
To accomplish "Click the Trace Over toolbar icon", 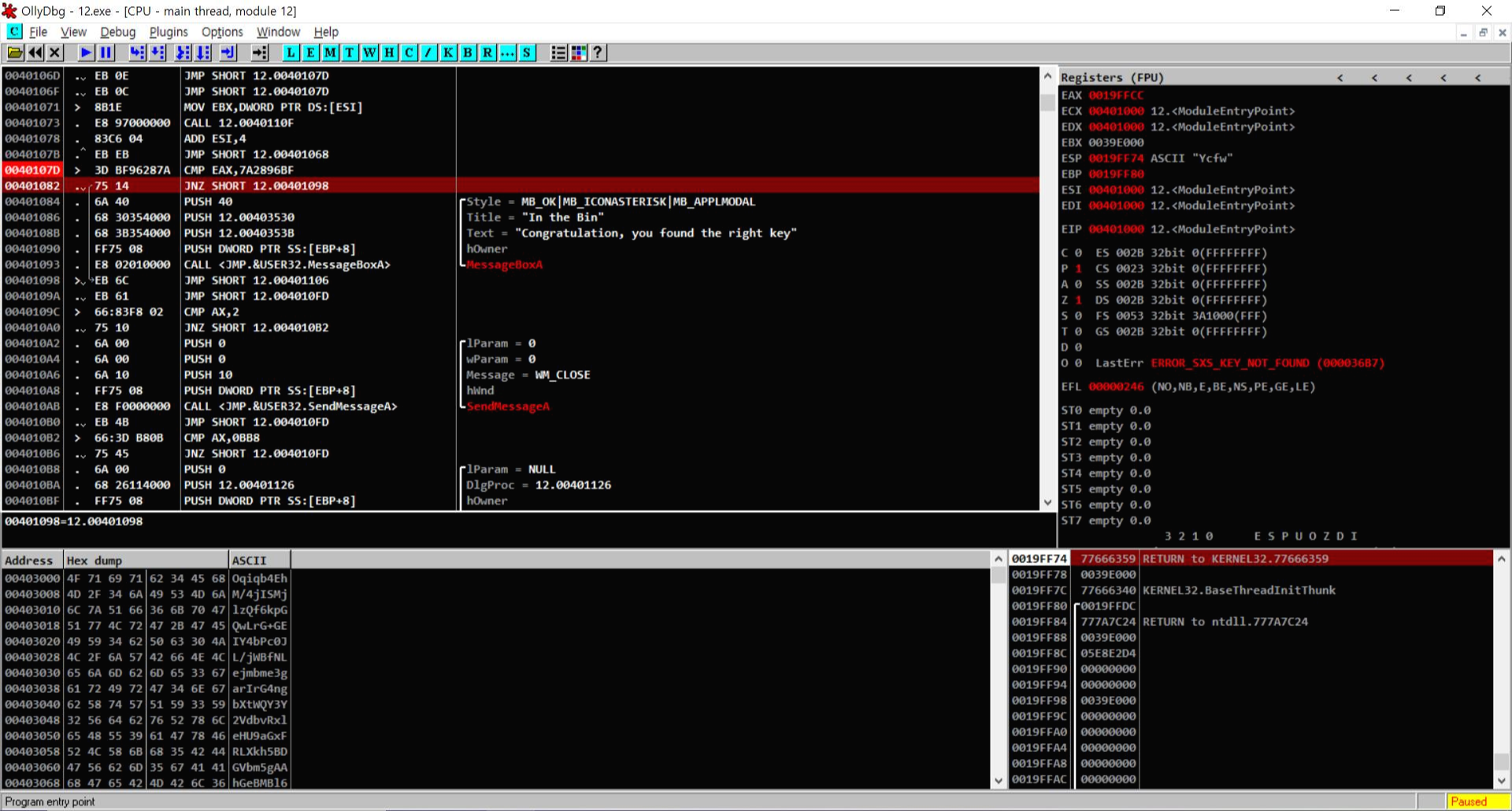I will point(203,53).
